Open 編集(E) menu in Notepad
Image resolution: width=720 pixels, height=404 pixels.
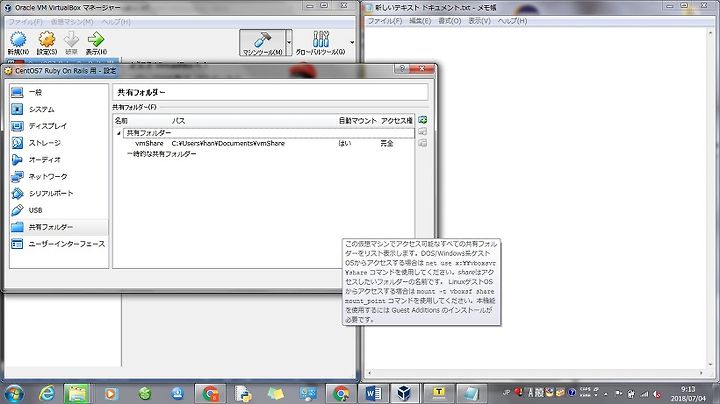[420, 21]
